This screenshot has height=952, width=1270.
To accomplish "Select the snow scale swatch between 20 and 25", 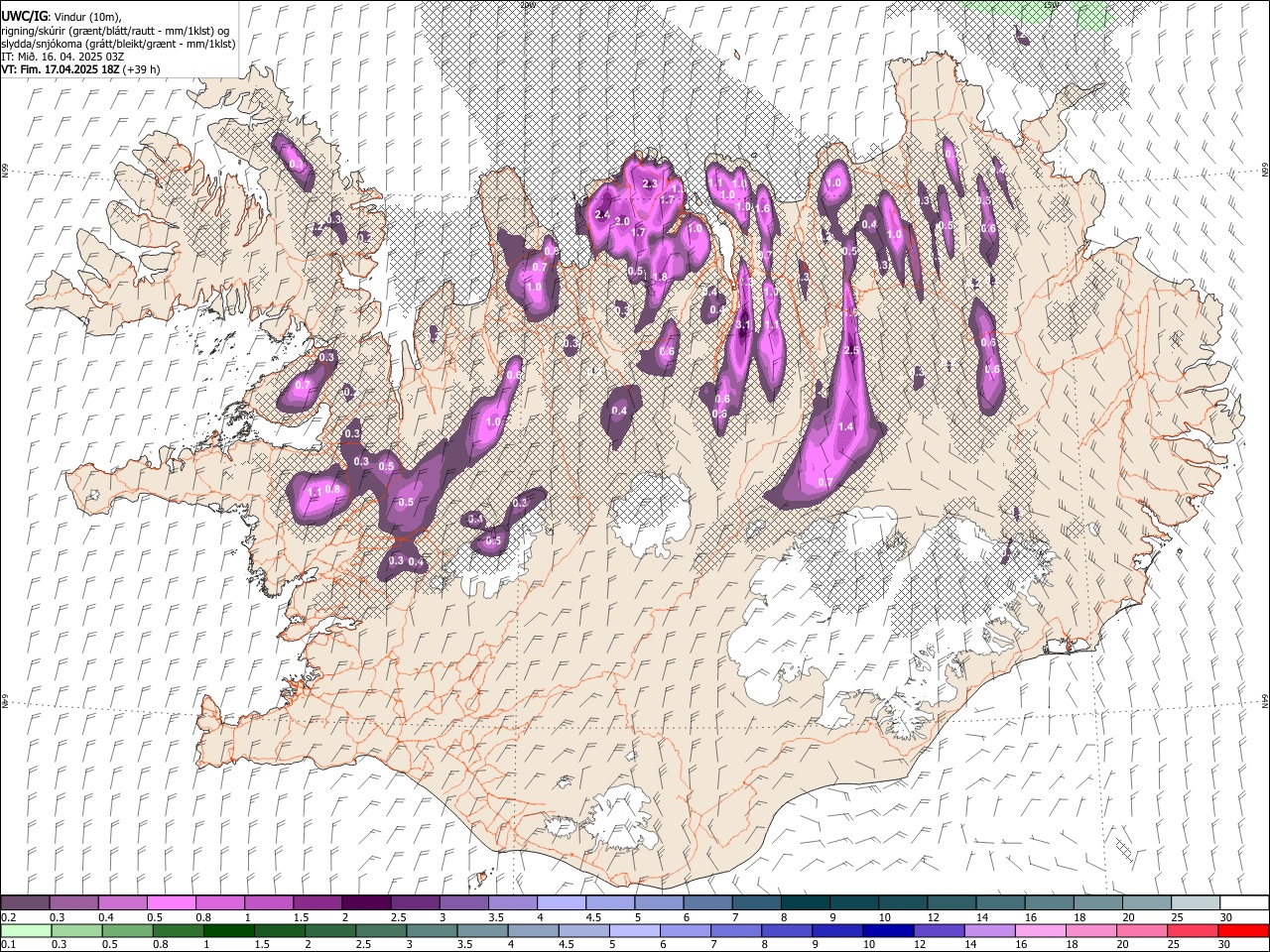I will pyautogui.click(x=1146, y=902).
